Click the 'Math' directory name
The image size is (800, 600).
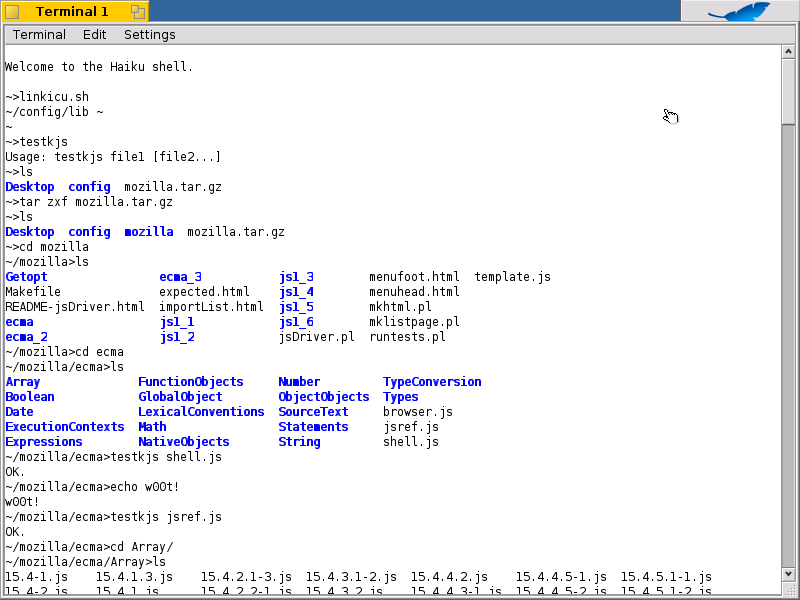[x=152, y=427]
